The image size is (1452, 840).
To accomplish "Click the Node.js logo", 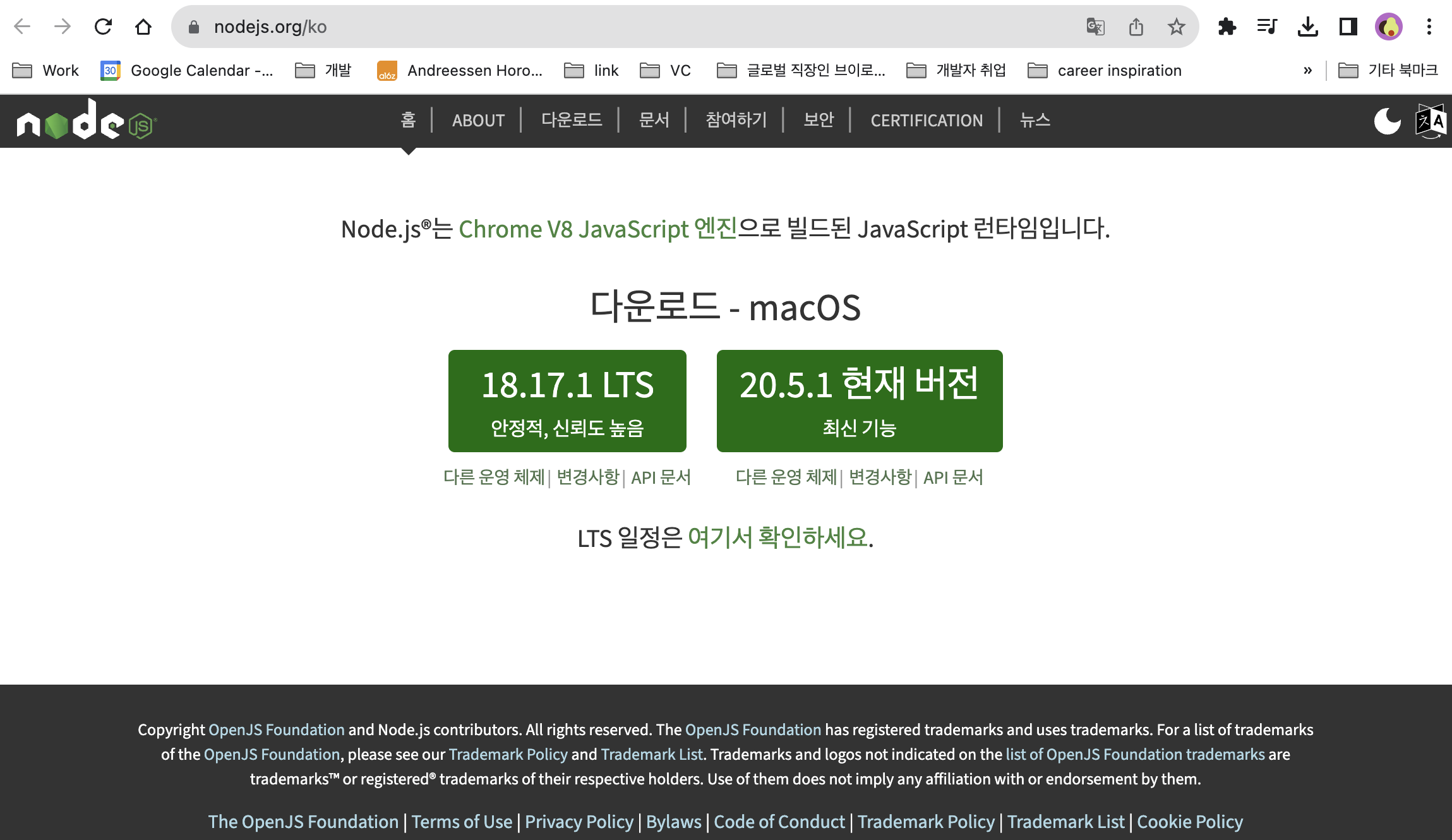I will (87, 121).
